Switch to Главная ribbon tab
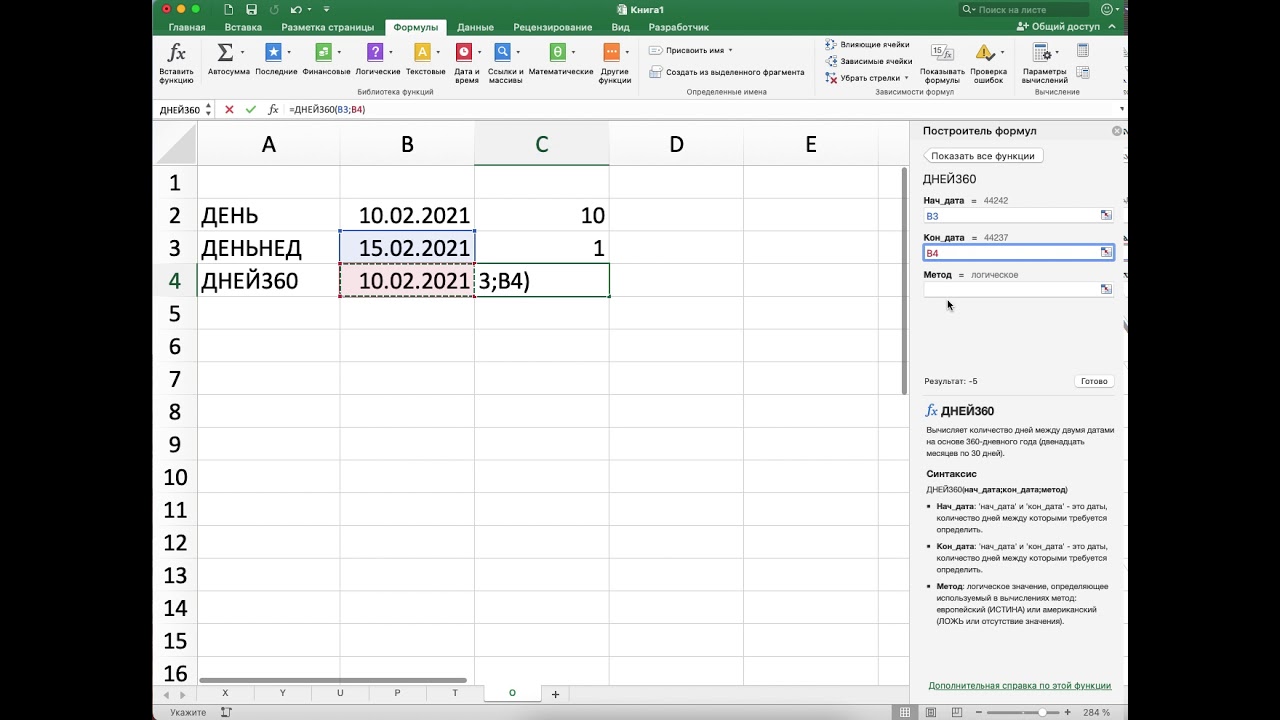Viewport: 1280px width, 720px height. [187, 27]
